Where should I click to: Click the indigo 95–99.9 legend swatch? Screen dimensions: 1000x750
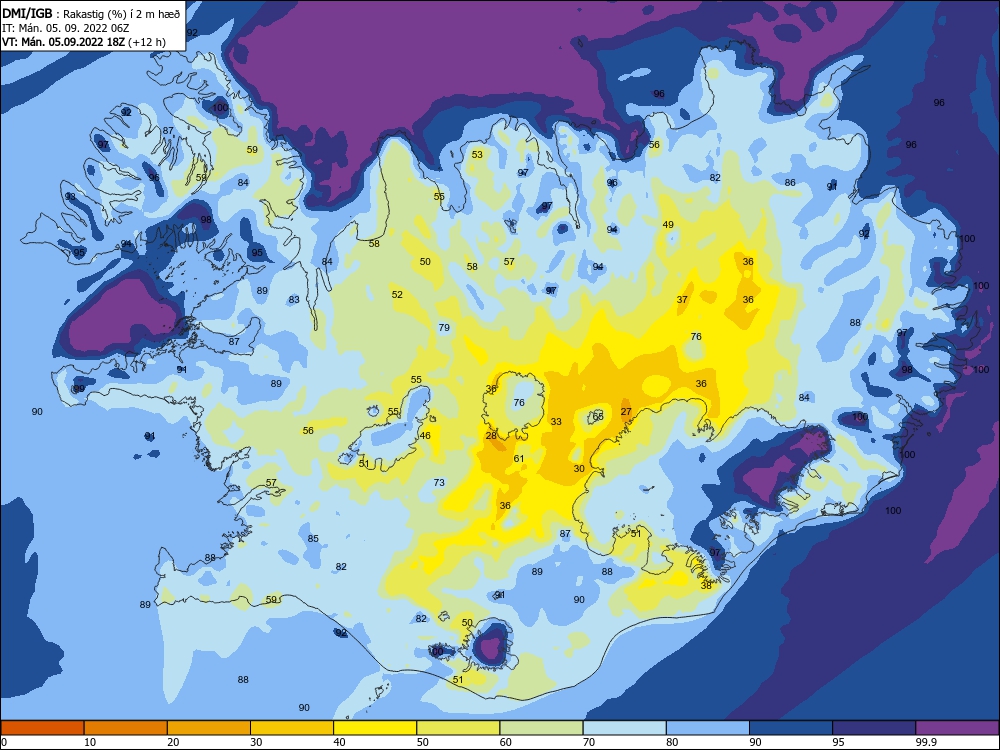[x=874, y=728]
